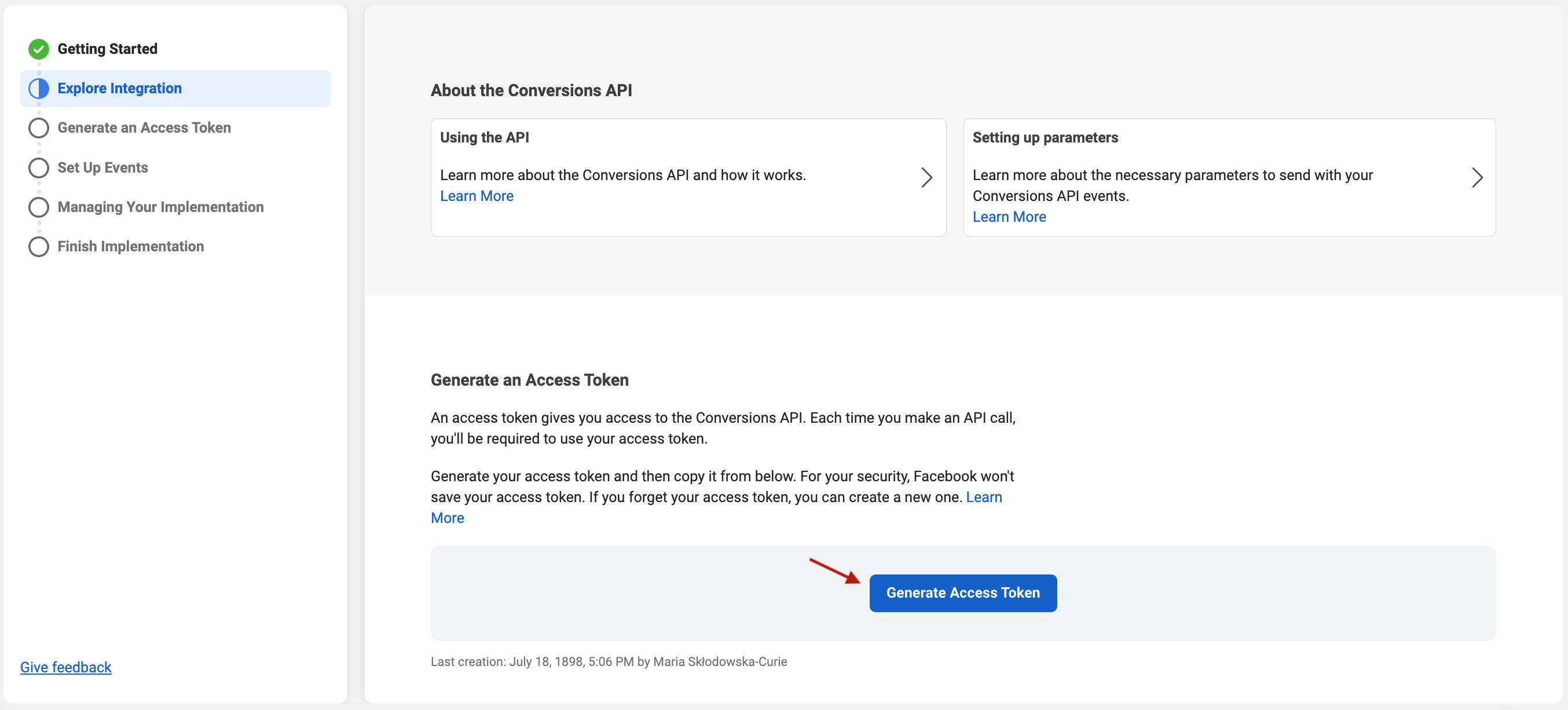Click the Generate an Access Token section heading
This screenshot has height=710, width=1568.
pos(530,380)
